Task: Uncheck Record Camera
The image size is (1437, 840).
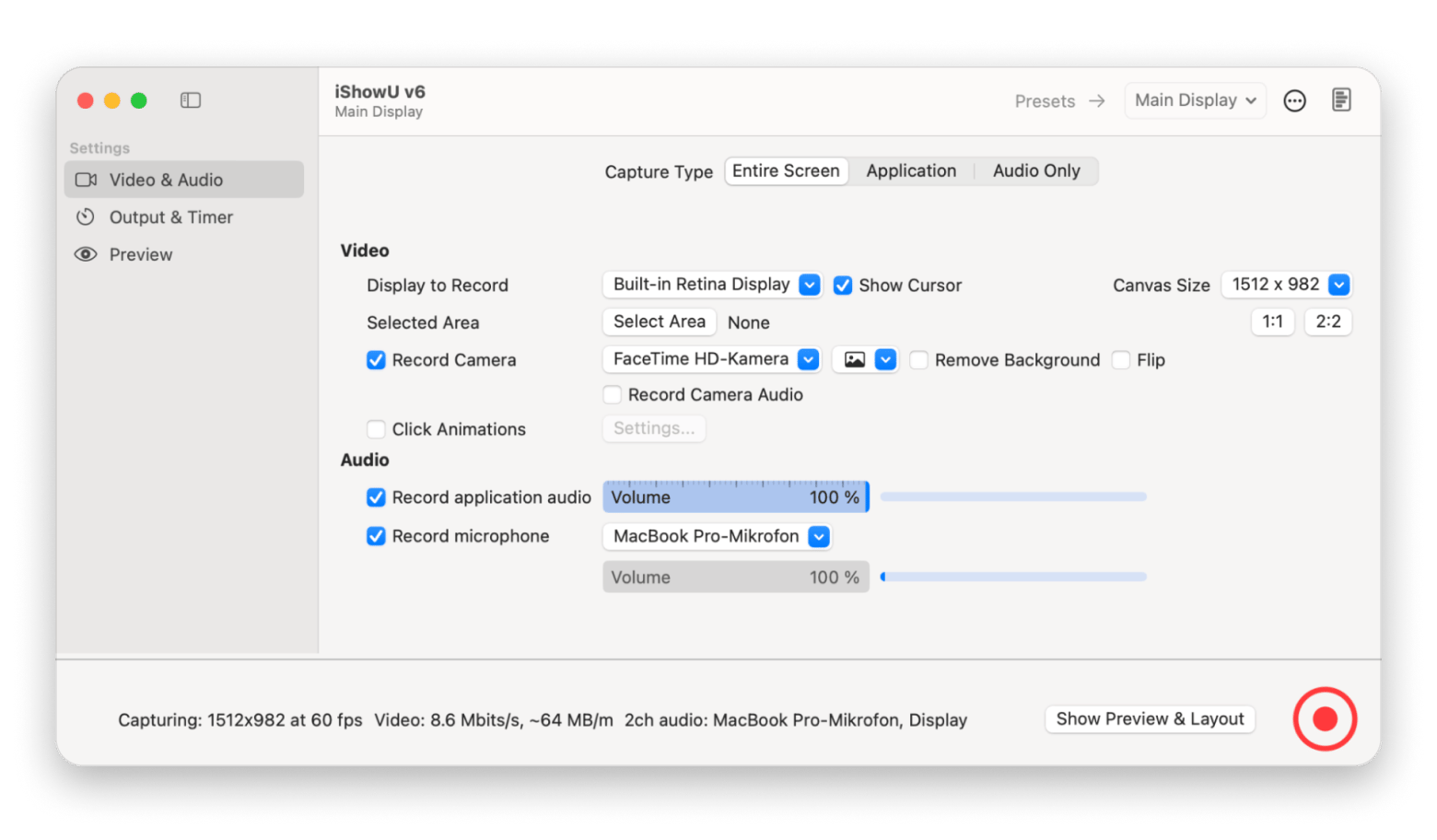Action: tap(376, 360)
